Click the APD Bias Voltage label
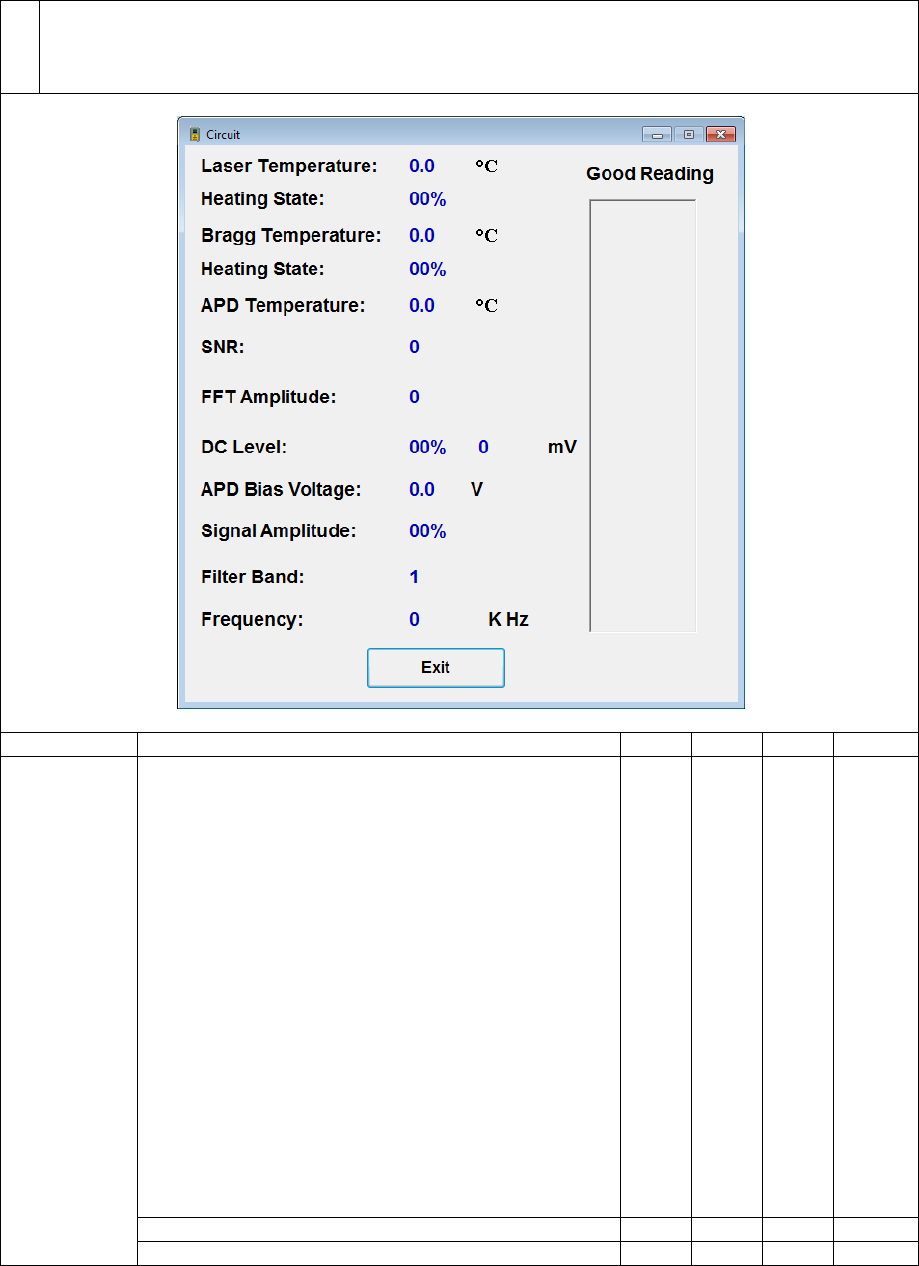The width and height of the screenshot is (919, 1266). point(281,490)
